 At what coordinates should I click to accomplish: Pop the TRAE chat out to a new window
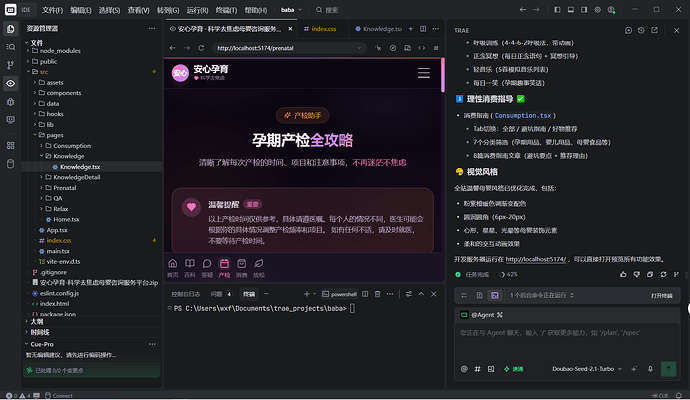655,30
